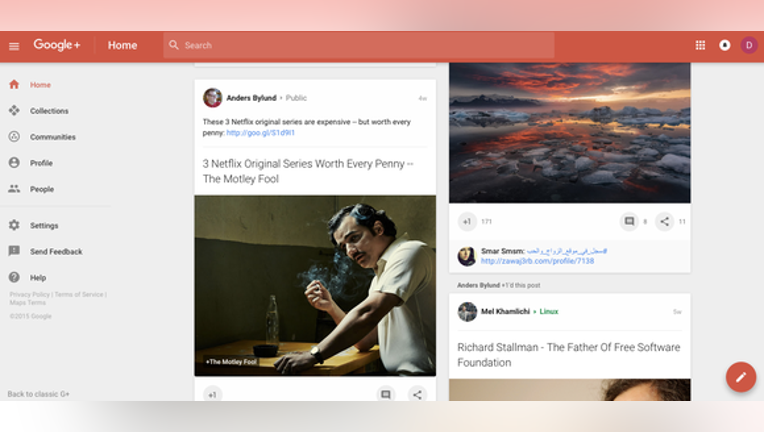Select Collections in the sidebar
Viewport: 764px width, 432px height.
[49, 111]
